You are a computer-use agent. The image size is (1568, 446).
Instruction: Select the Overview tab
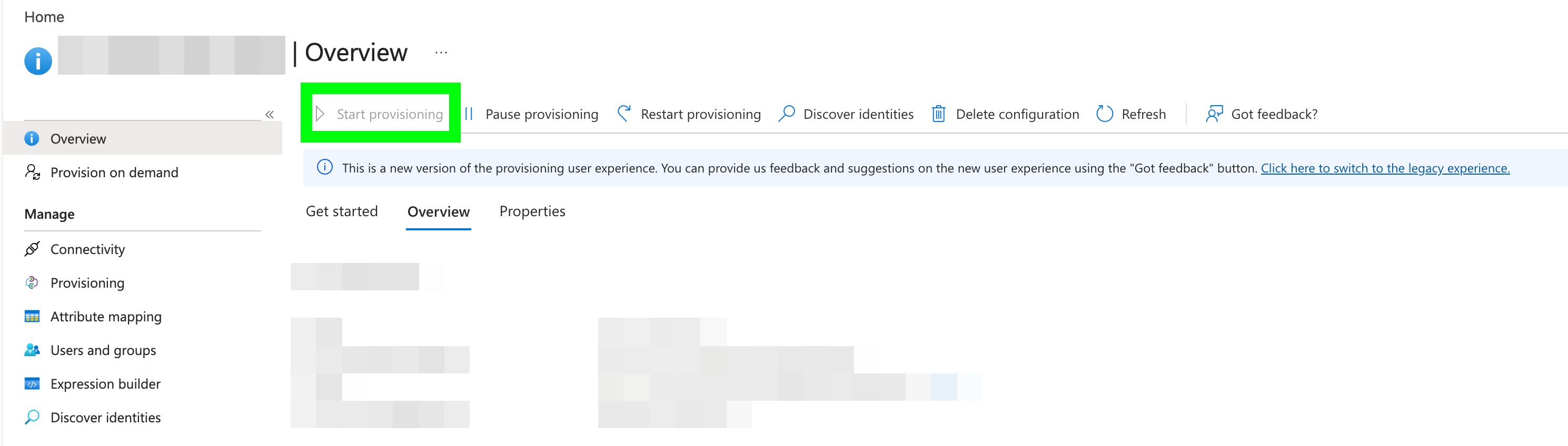pos(438,211)
